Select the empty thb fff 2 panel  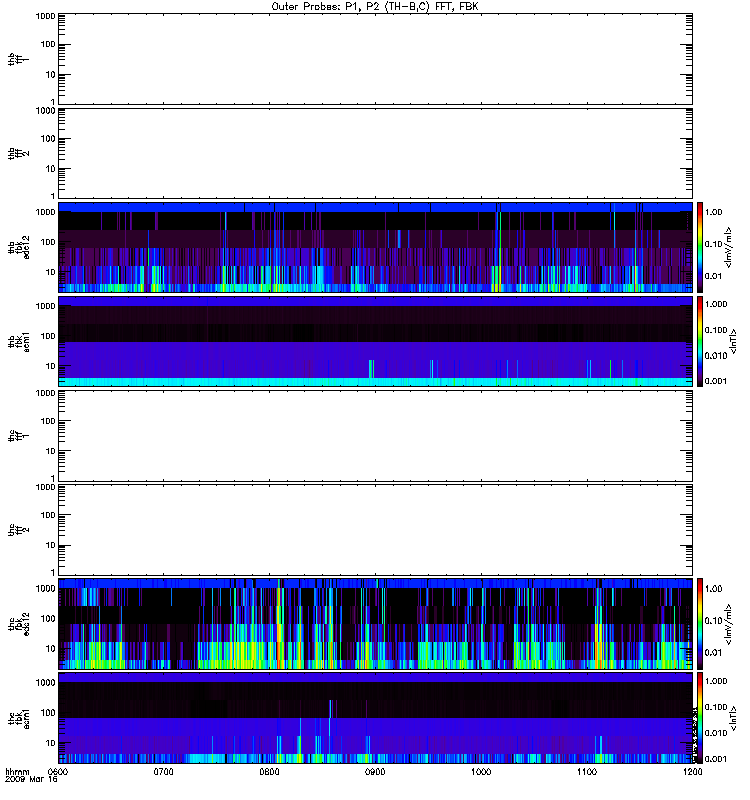pos(375,153)
